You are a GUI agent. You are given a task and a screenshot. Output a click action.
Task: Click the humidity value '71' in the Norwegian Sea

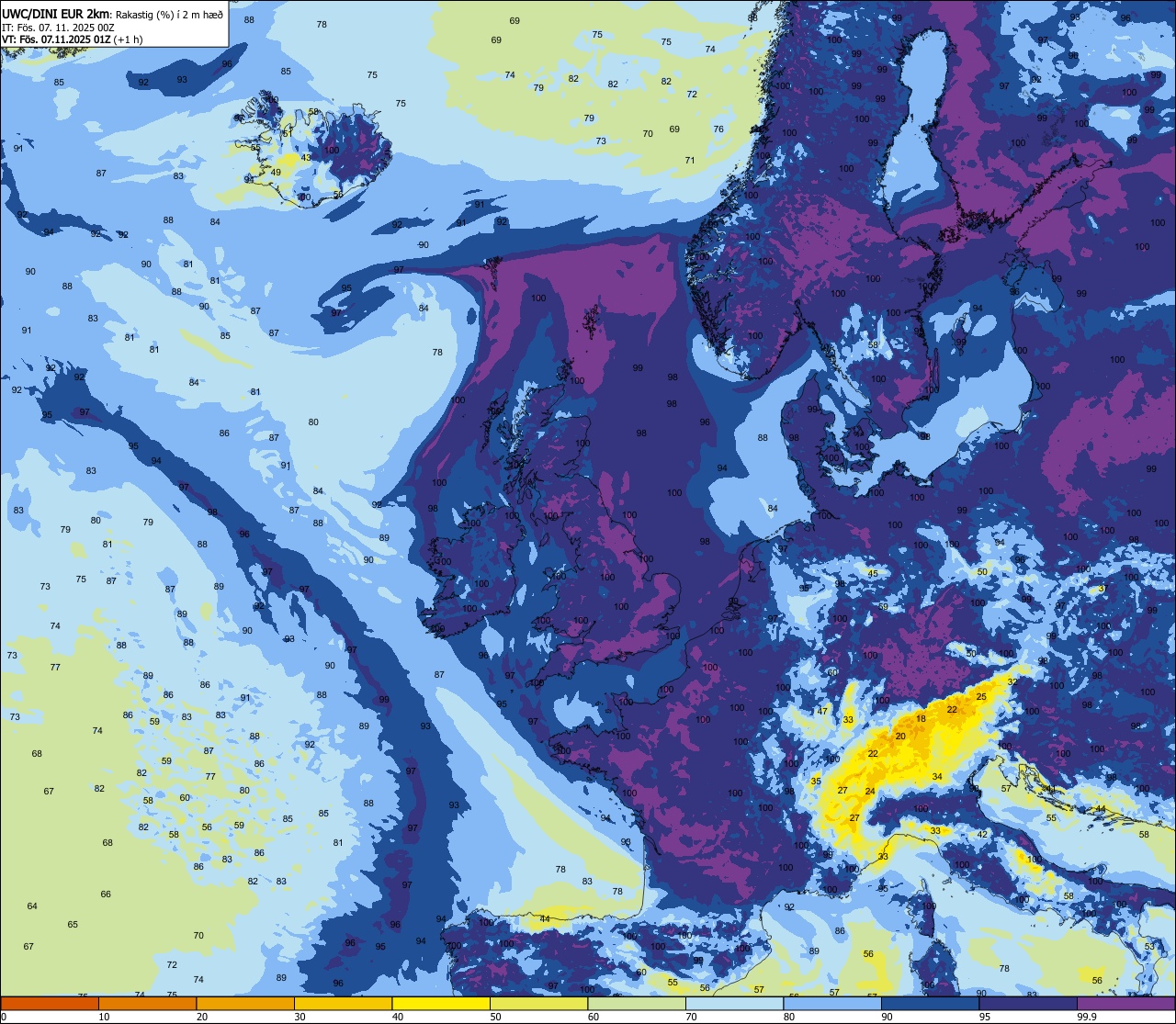690,161
